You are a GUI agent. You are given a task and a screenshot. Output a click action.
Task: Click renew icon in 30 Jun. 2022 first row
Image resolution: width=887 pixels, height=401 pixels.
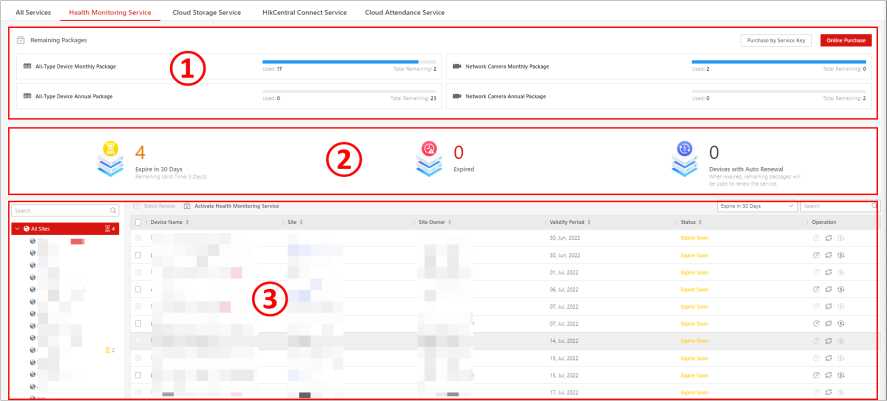pos(828,239)
